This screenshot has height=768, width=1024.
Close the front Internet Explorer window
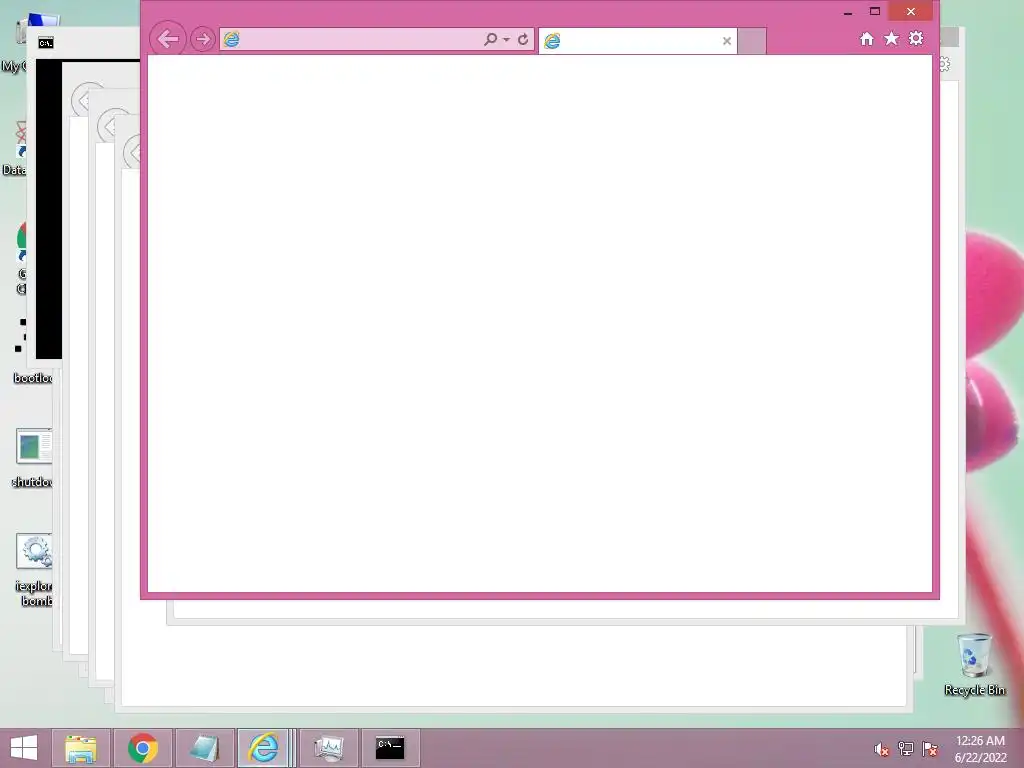click(911, 11)
